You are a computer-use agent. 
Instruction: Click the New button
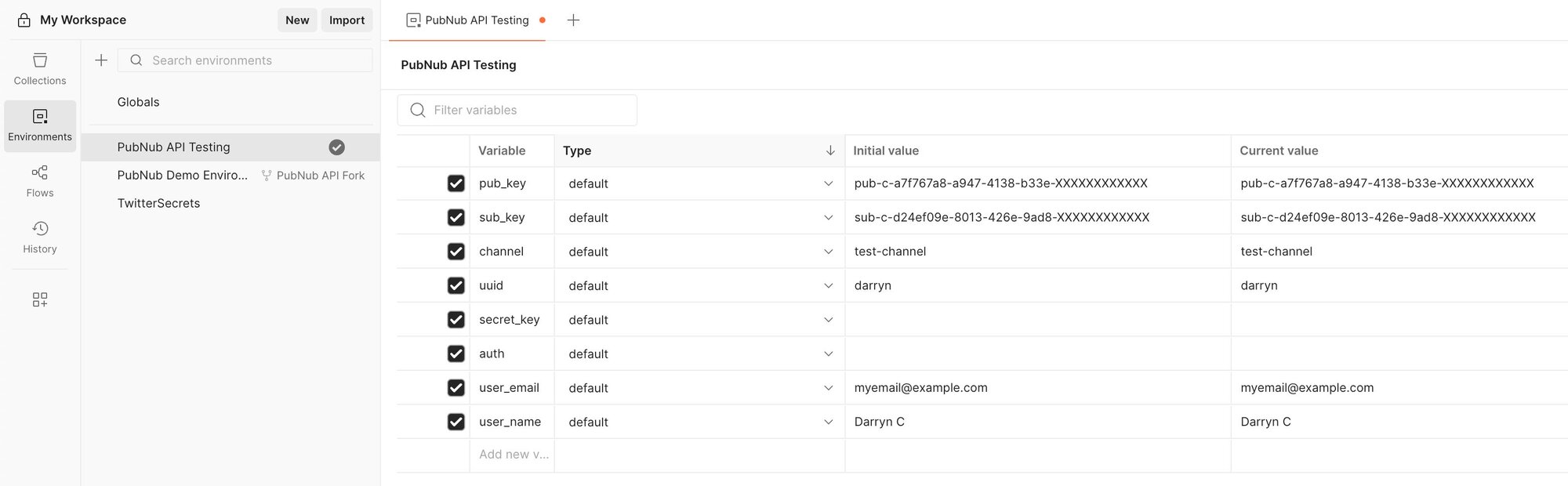point(297,20)
